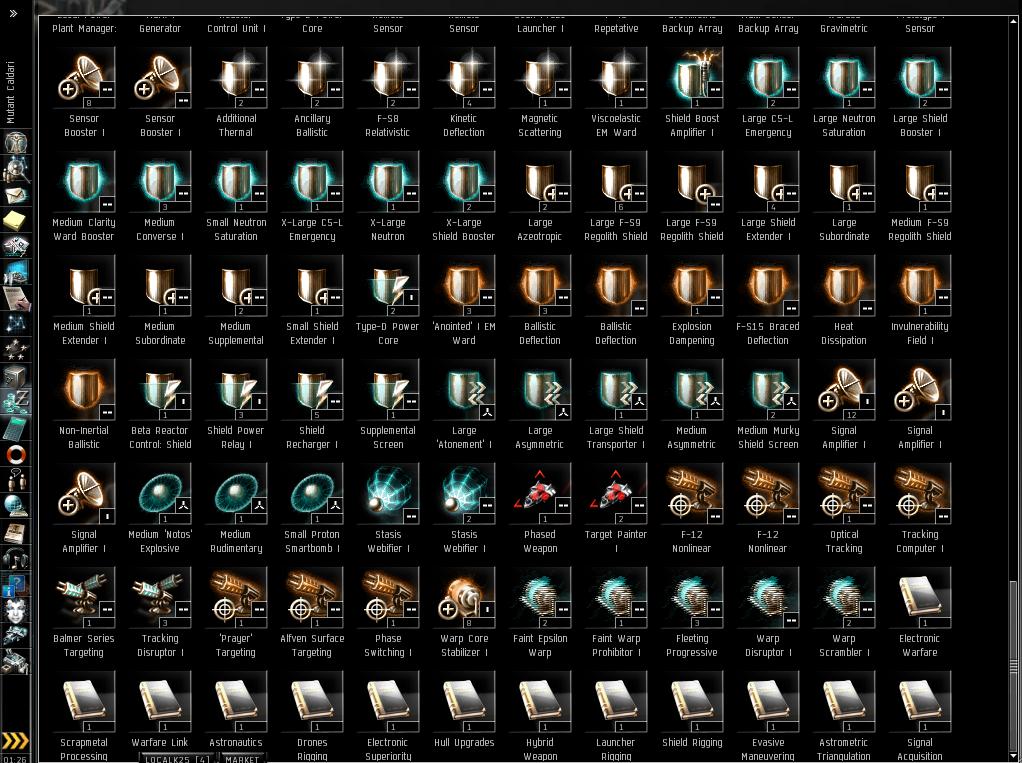Select the Small Proton Smartbomb I item
1022x763 pixels.
point(312,493)
